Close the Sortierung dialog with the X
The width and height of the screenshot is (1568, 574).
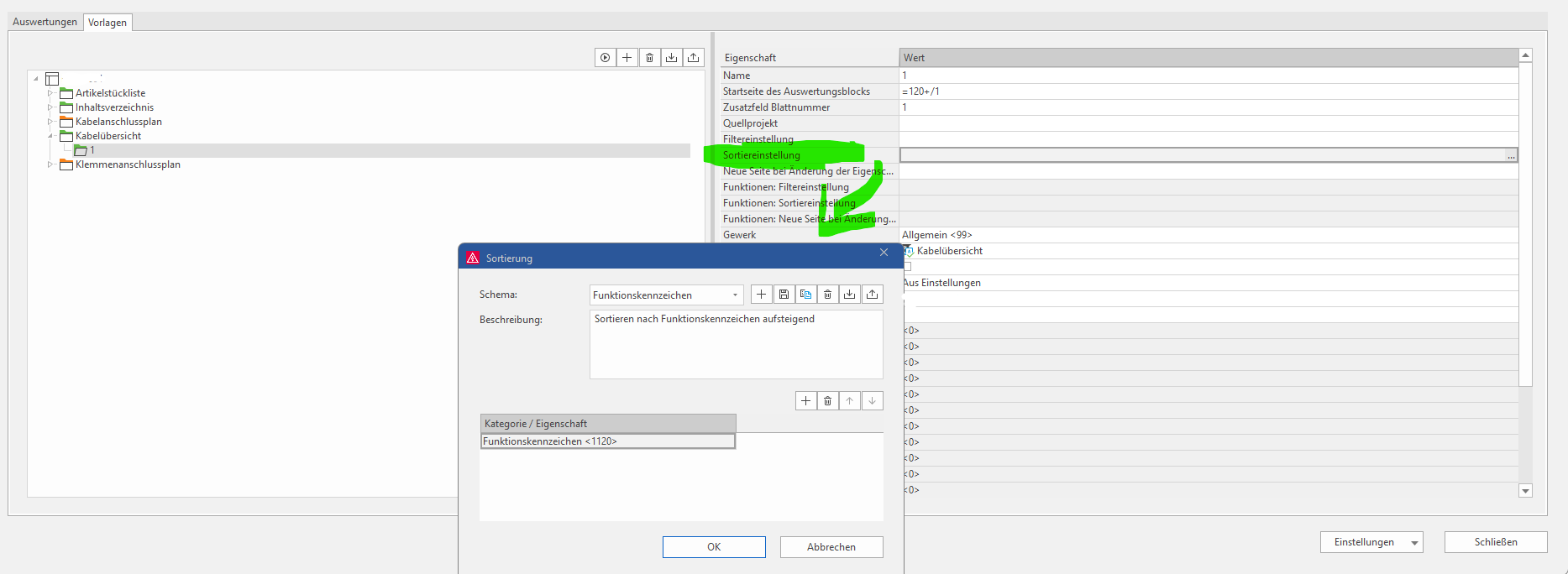884,253
